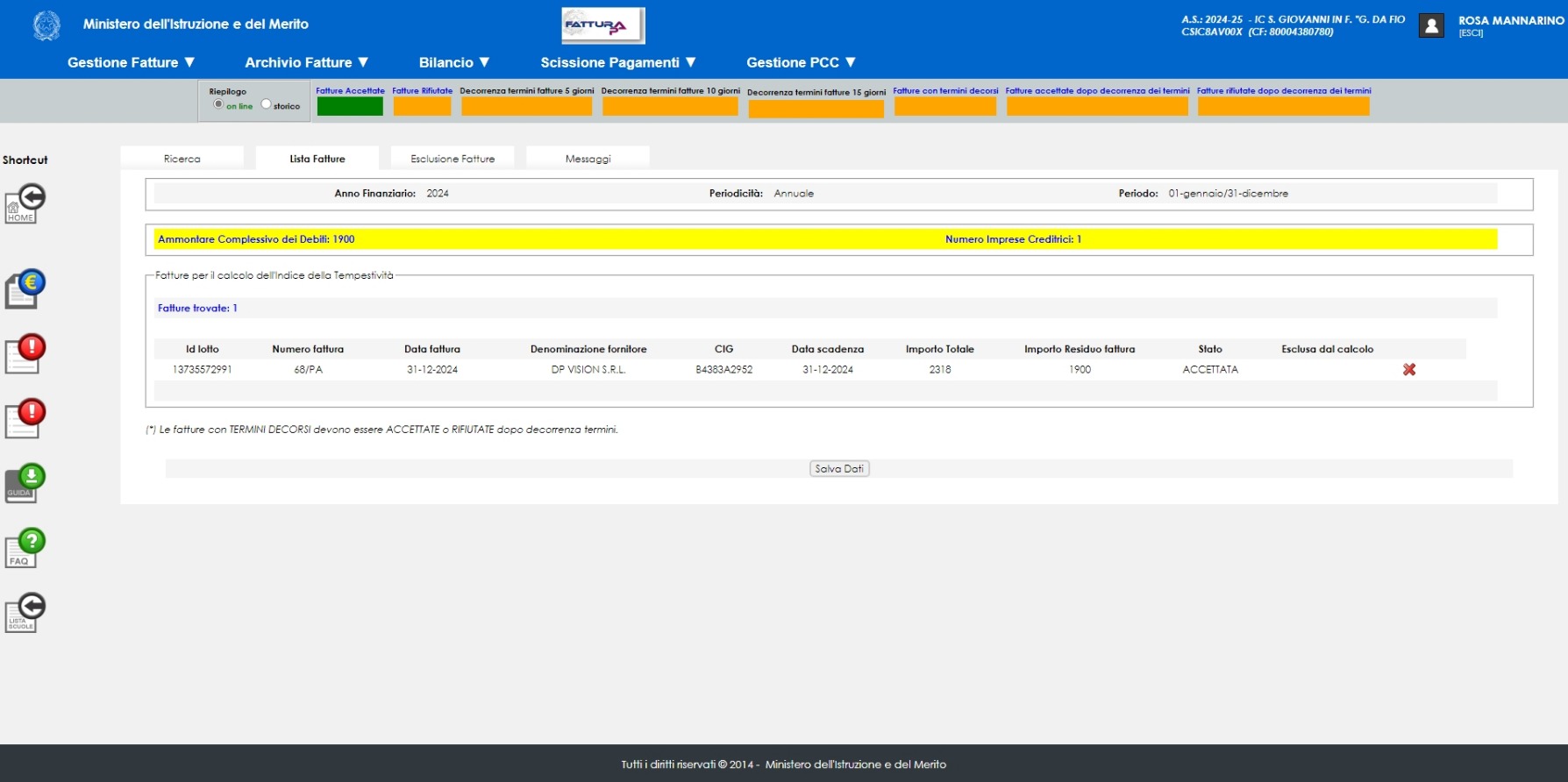The height and width of the screenshot is (782, 1568).
Task: Expand the Scissione Pagamenti dropdown
Action: [x=618, y=62]
